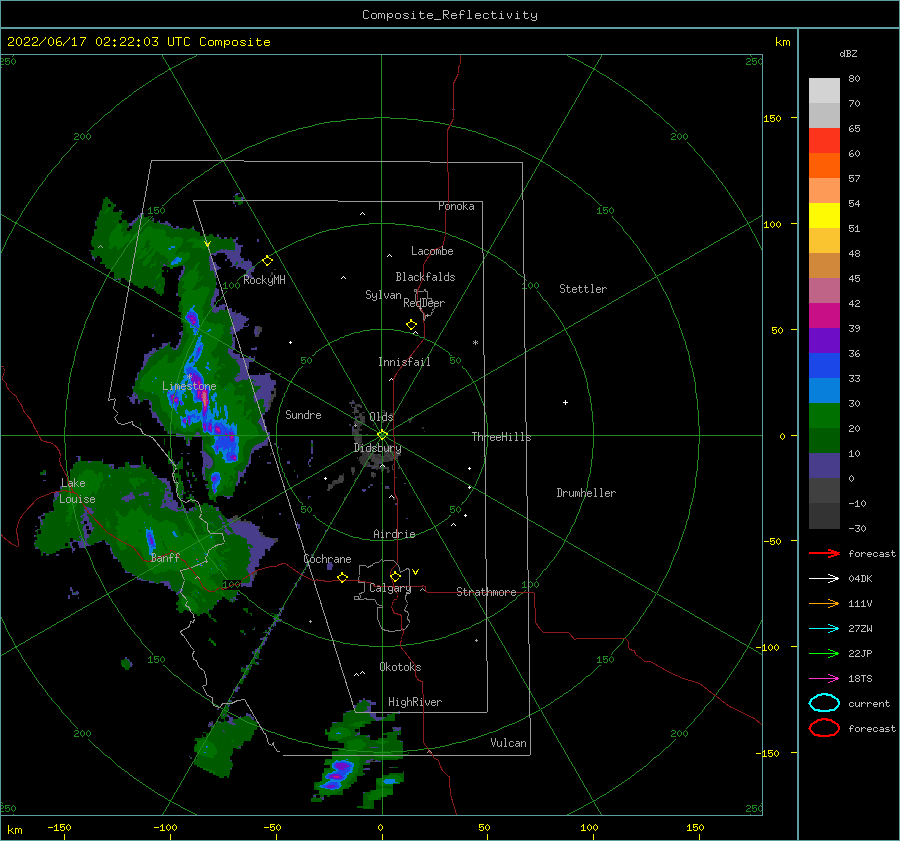This screenshot has height=841, width=900.
Task: Click the blue echo core near Banff
Action: (x=151, y=541)
